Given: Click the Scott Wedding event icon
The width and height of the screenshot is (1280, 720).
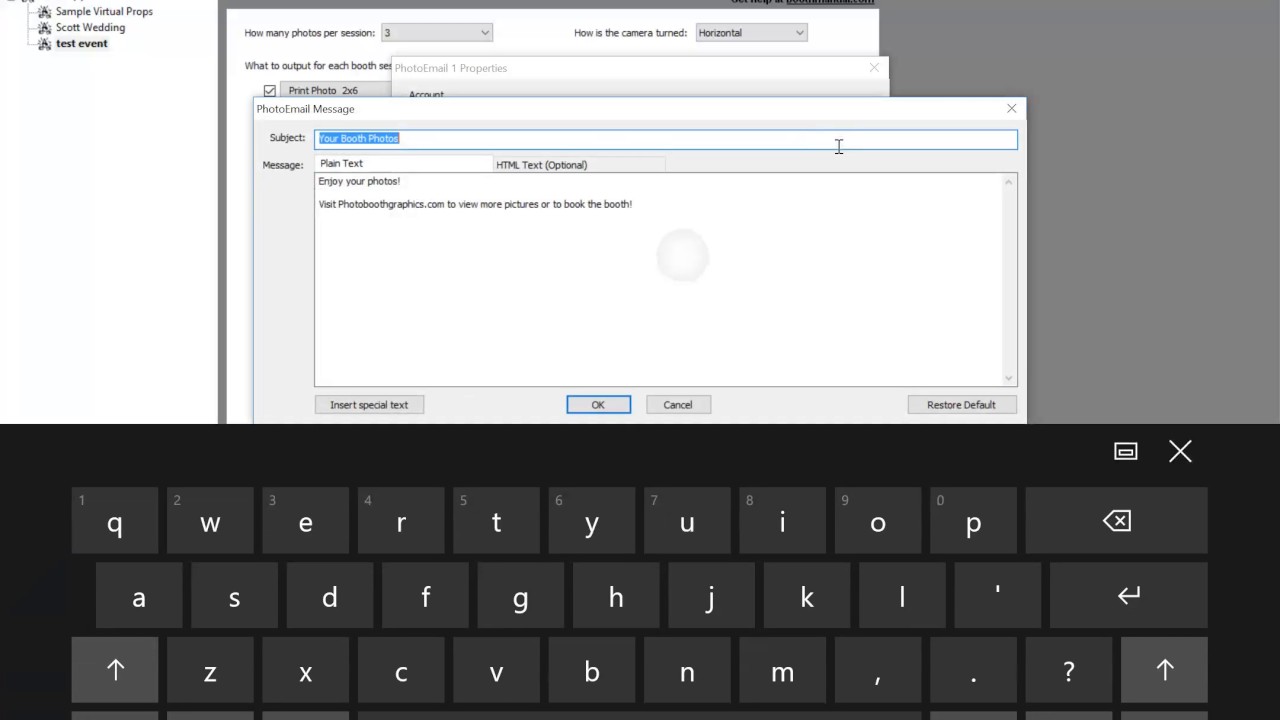Looking at the screenshot, I should pos(45,28).
